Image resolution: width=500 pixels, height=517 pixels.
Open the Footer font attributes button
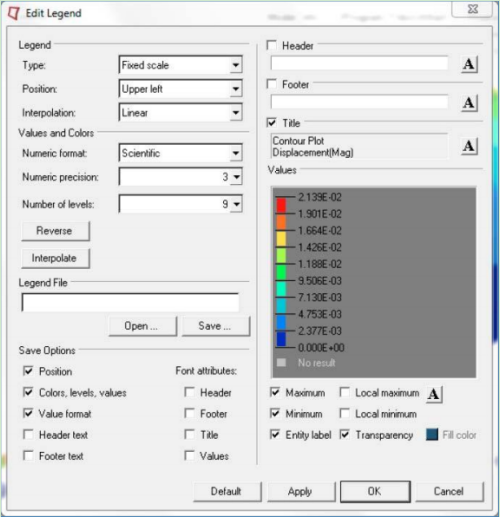[x=469, y=103]
